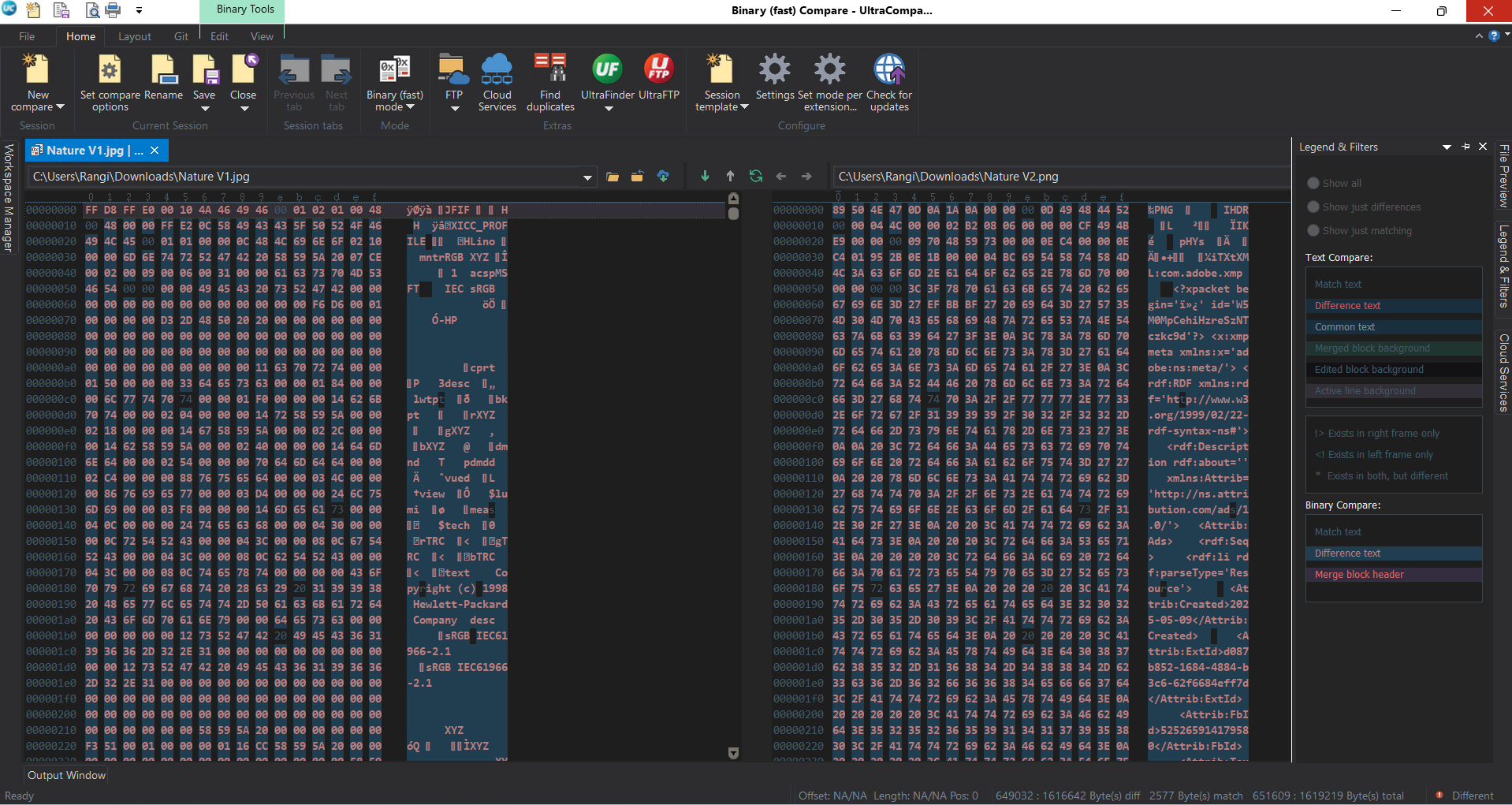Jump to next difference green arrow
Viewport: 1512px width, 805px height.
pyautogui.click(x=705, y=177)
